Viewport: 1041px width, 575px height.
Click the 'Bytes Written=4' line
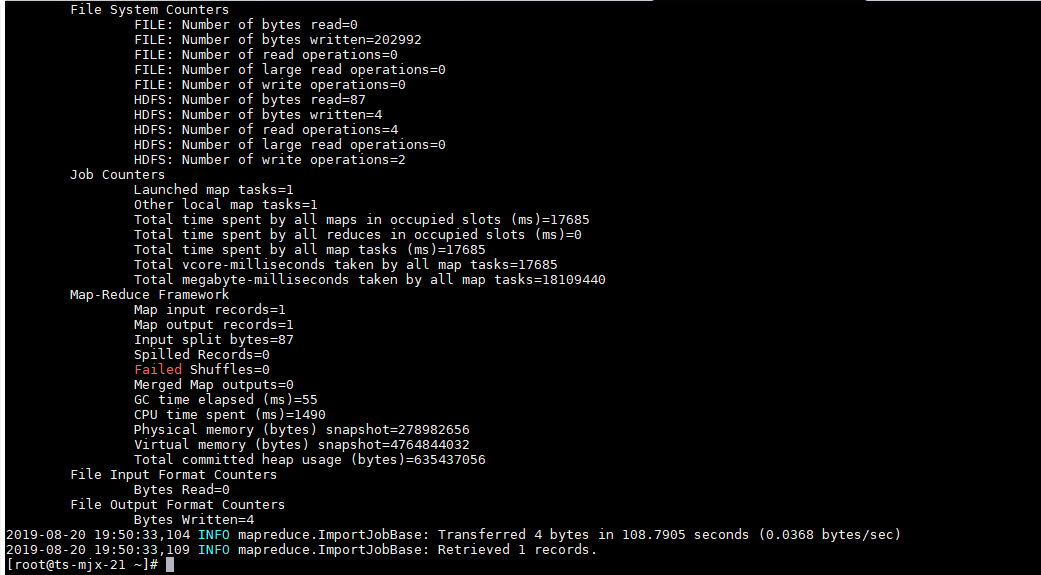coord(193,520)
